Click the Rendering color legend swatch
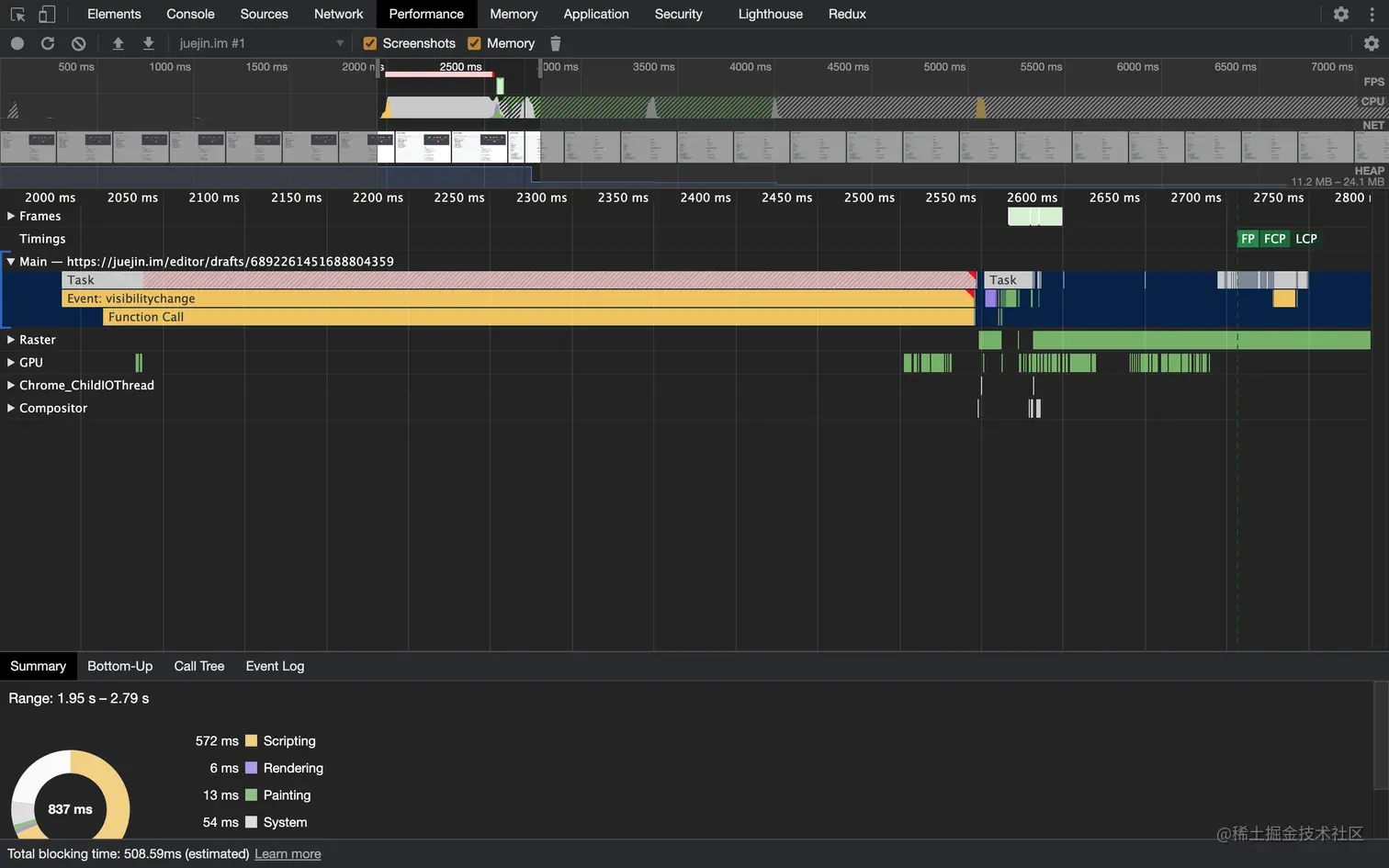The width and height of the screenshot is (1389, 868). coord(251,768)
